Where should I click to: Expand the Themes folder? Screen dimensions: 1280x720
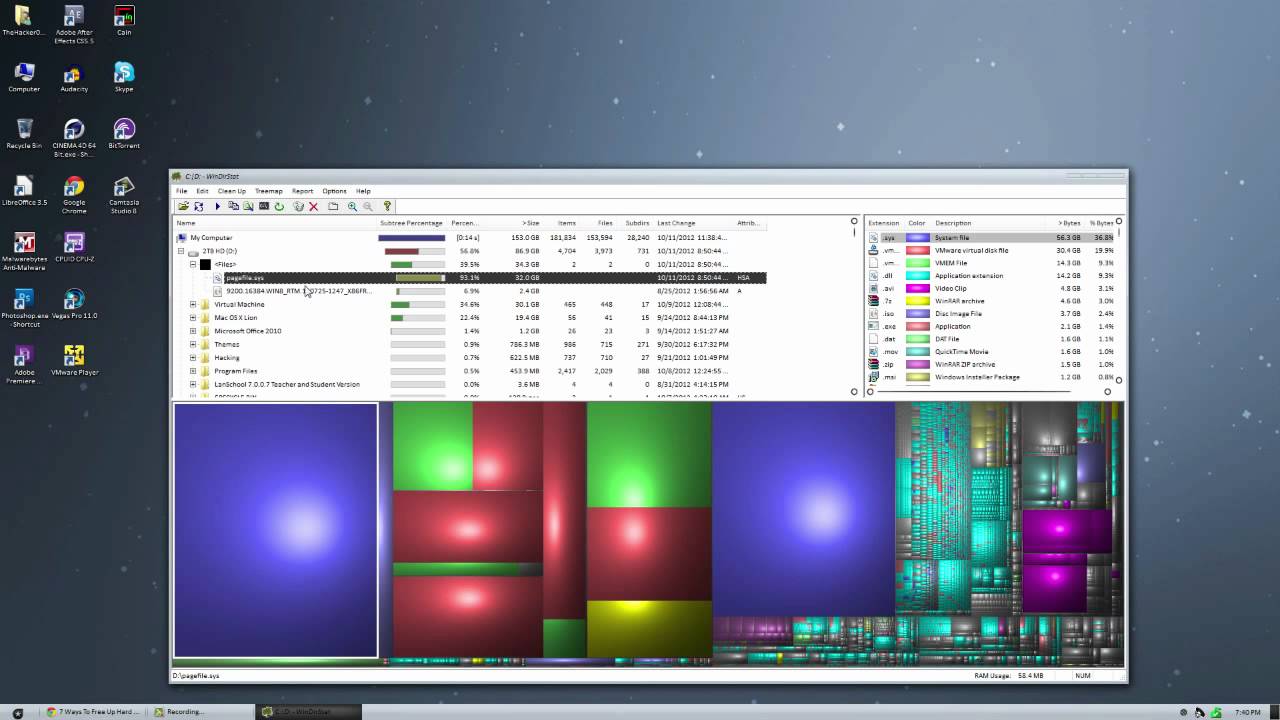click(x=193, y=344)
